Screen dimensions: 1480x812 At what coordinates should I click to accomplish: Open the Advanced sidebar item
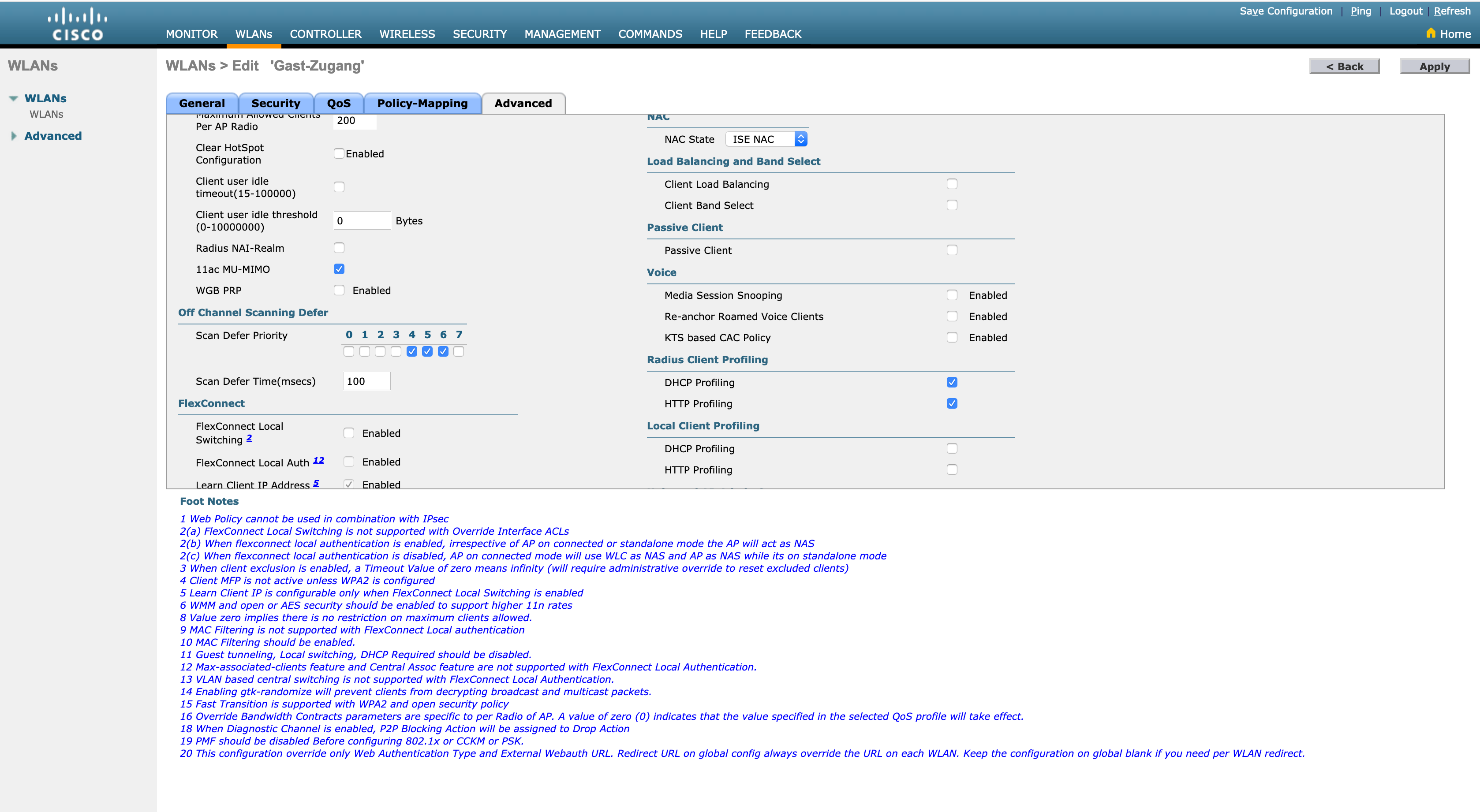click(53, 136)
